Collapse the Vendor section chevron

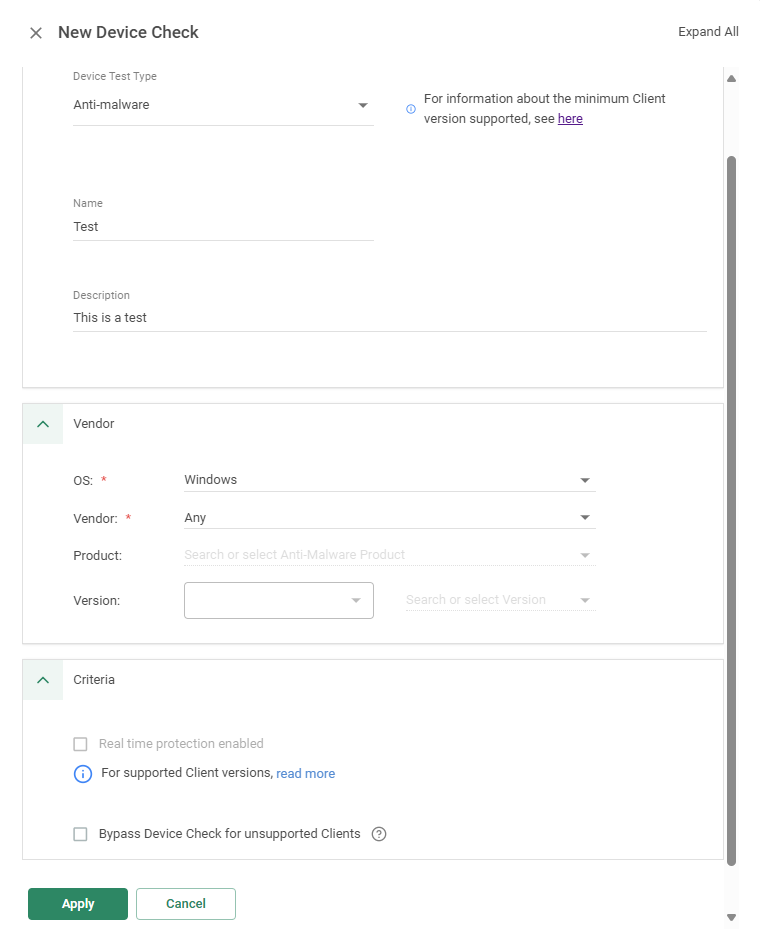(x=41, y=423)
